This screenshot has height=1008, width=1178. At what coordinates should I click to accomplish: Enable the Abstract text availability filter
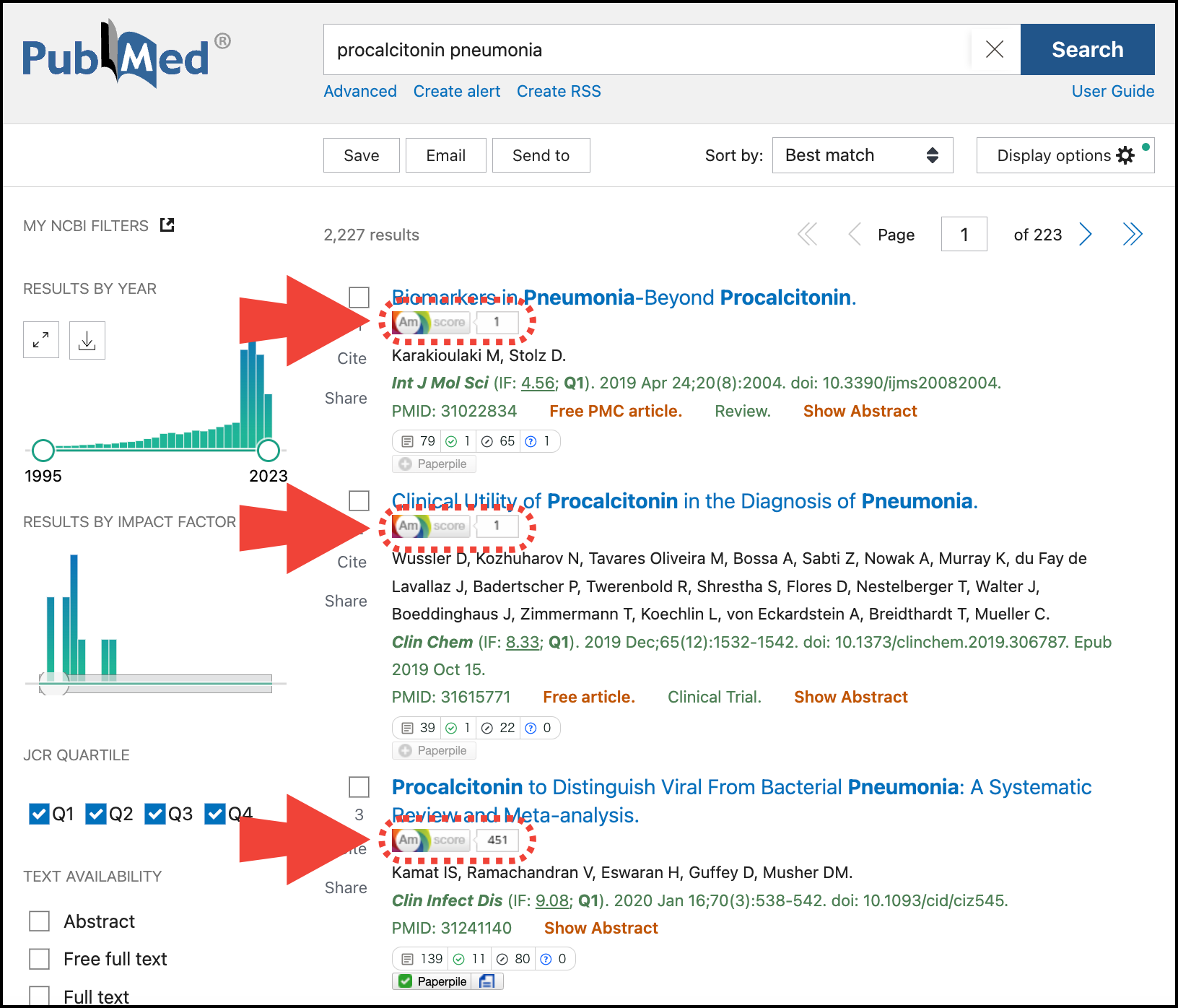click(x=39, y=921)
